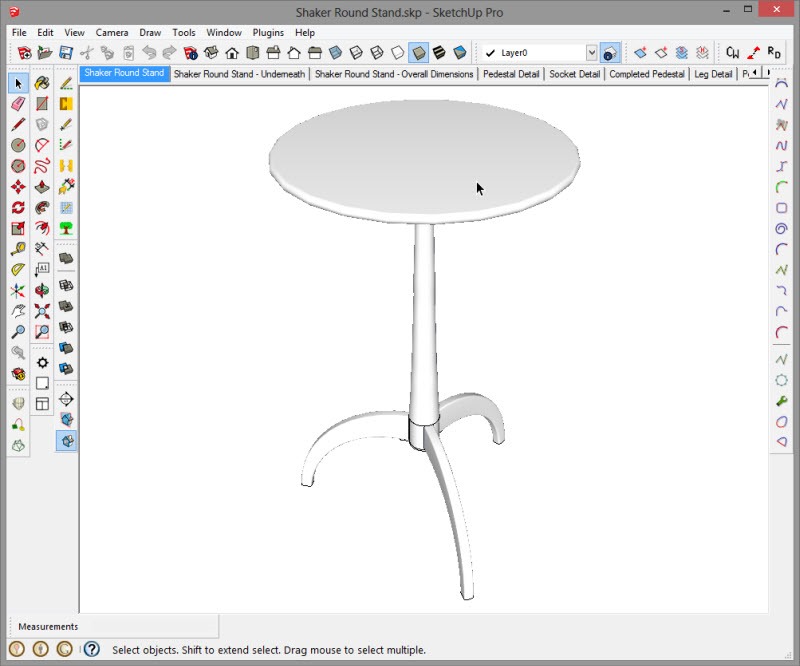Pick the Paint Bucket tool
800x666 pixels.
[42, 83]
